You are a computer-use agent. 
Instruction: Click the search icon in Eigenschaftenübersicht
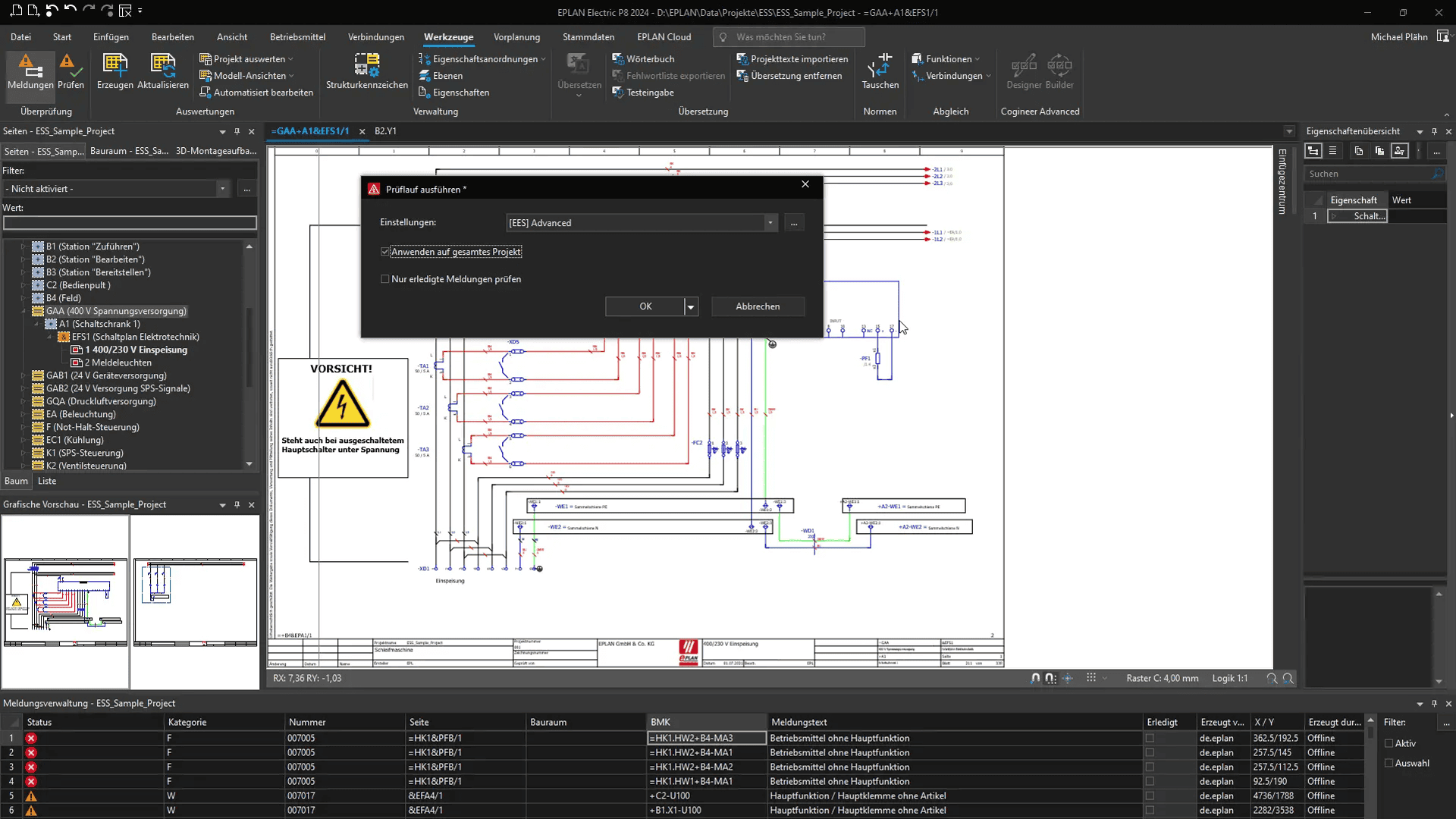point(1437,174)
